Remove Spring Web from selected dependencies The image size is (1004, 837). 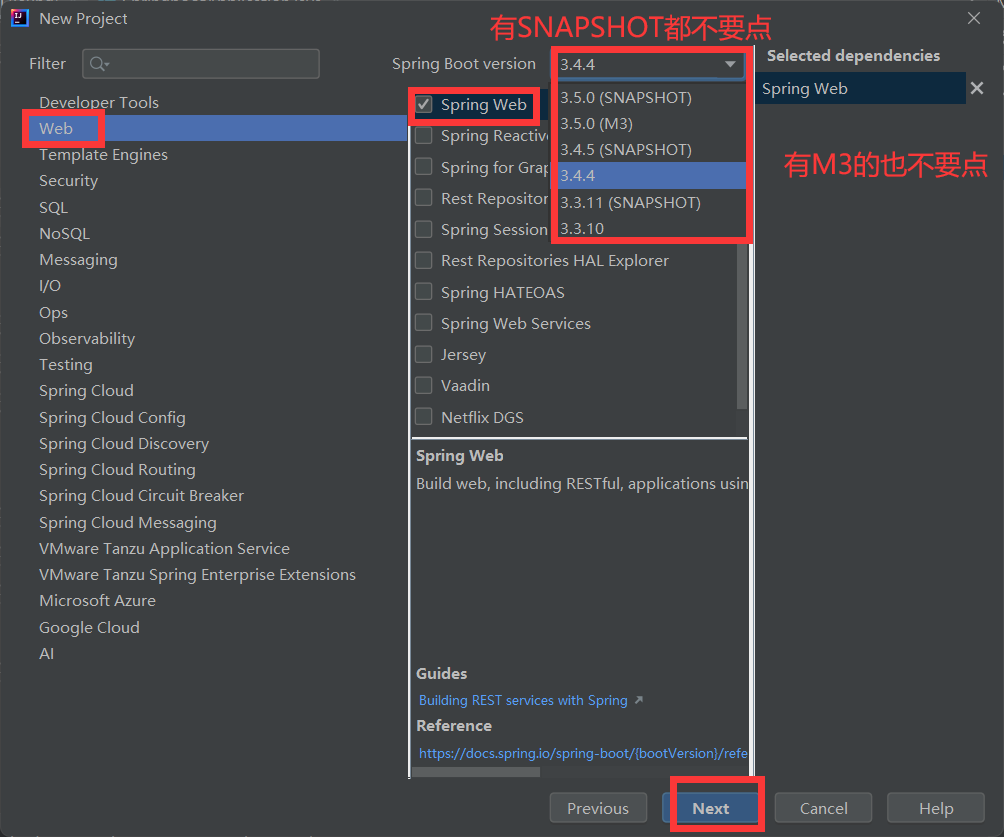(976, 88)
